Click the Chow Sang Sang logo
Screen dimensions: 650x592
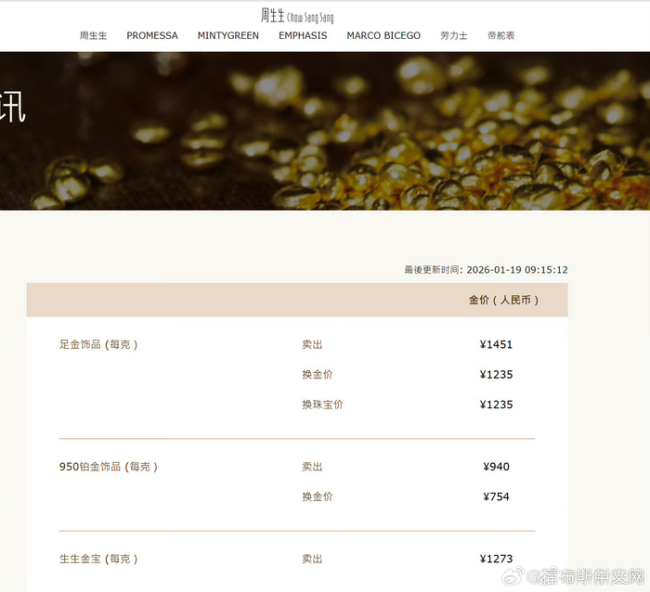[297, 15]
